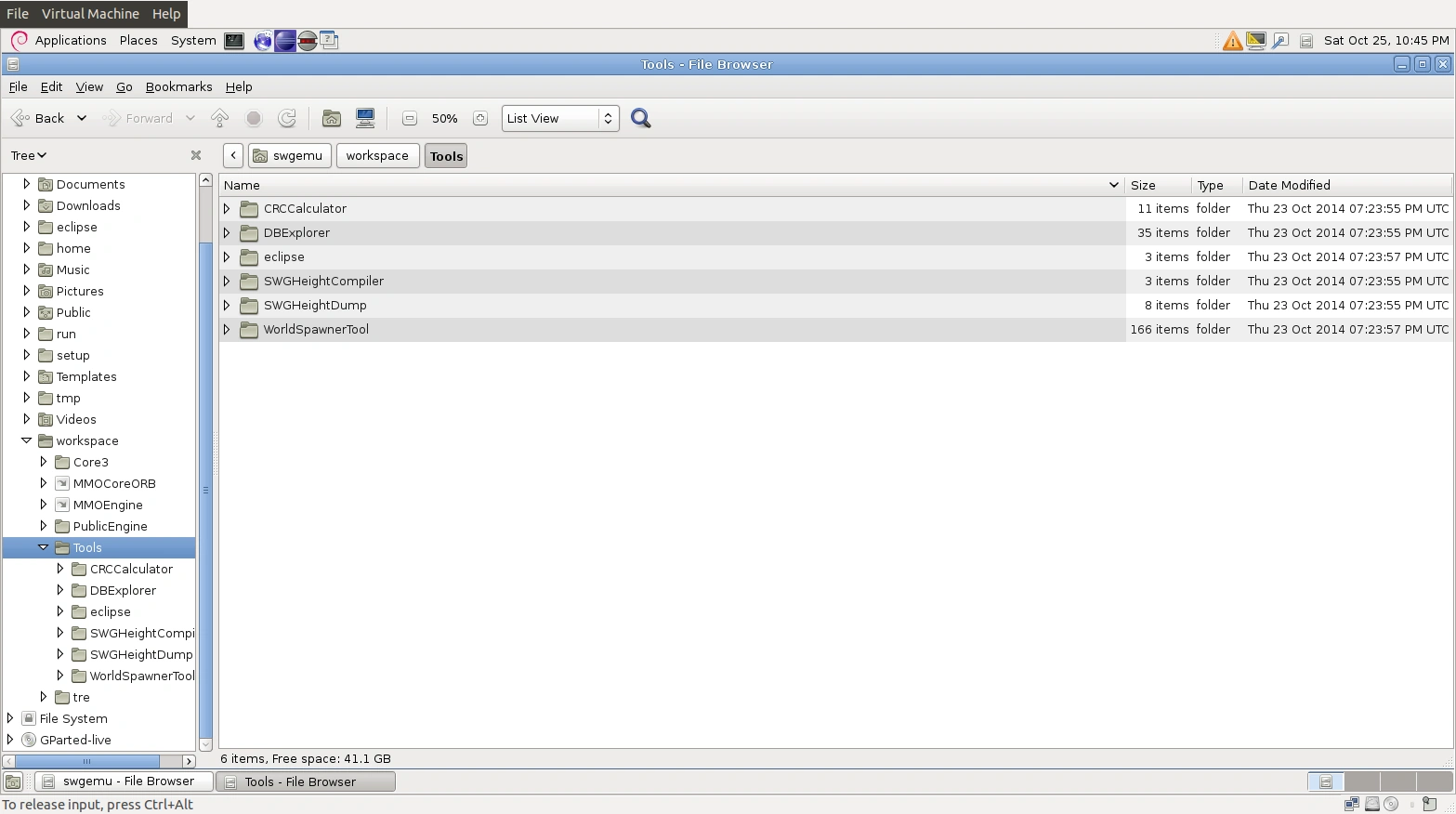
Task: Expand the tre node in the tree
Action: coord(43,697)
